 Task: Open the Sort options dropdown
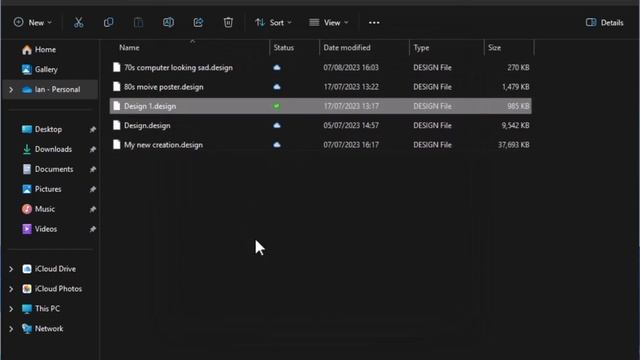tap(273, 22)
